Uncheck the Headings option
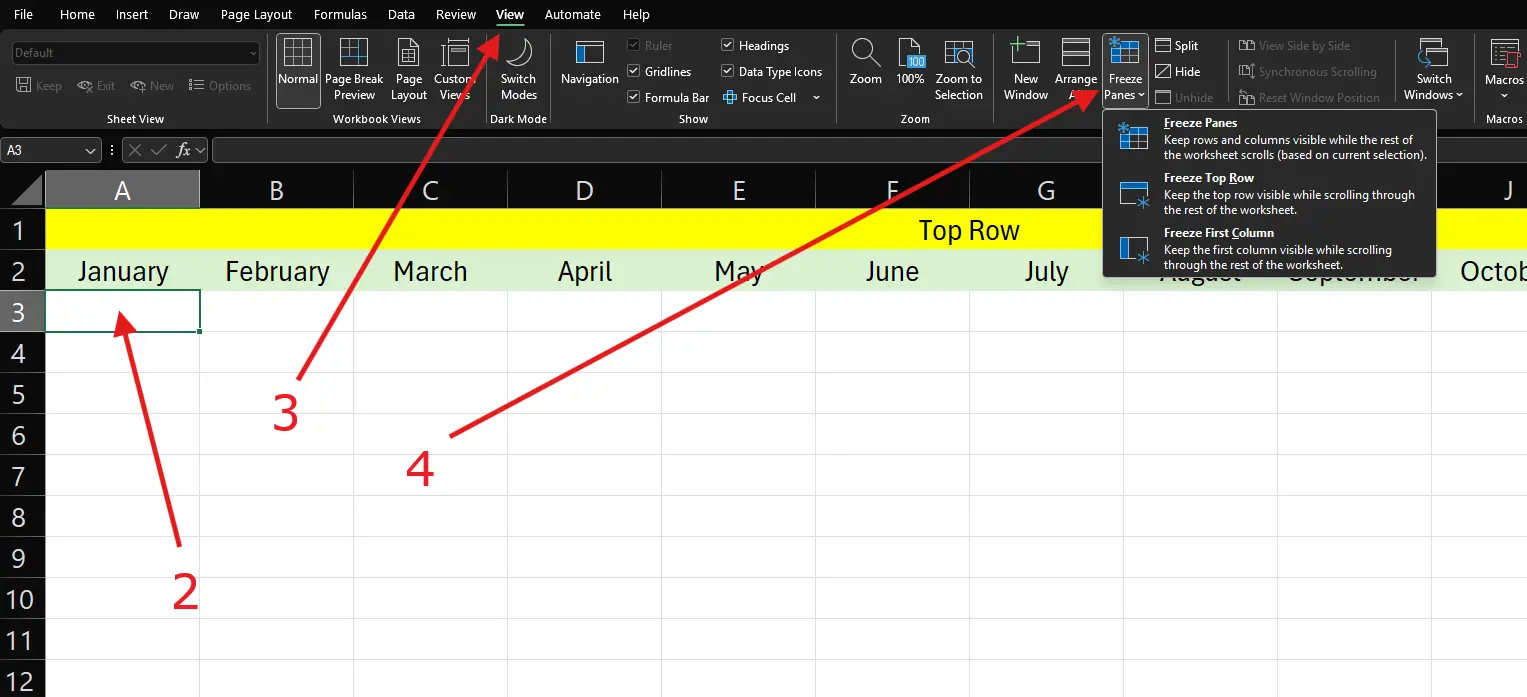This screenshot has width=1527, height=697. click(727, 45)
